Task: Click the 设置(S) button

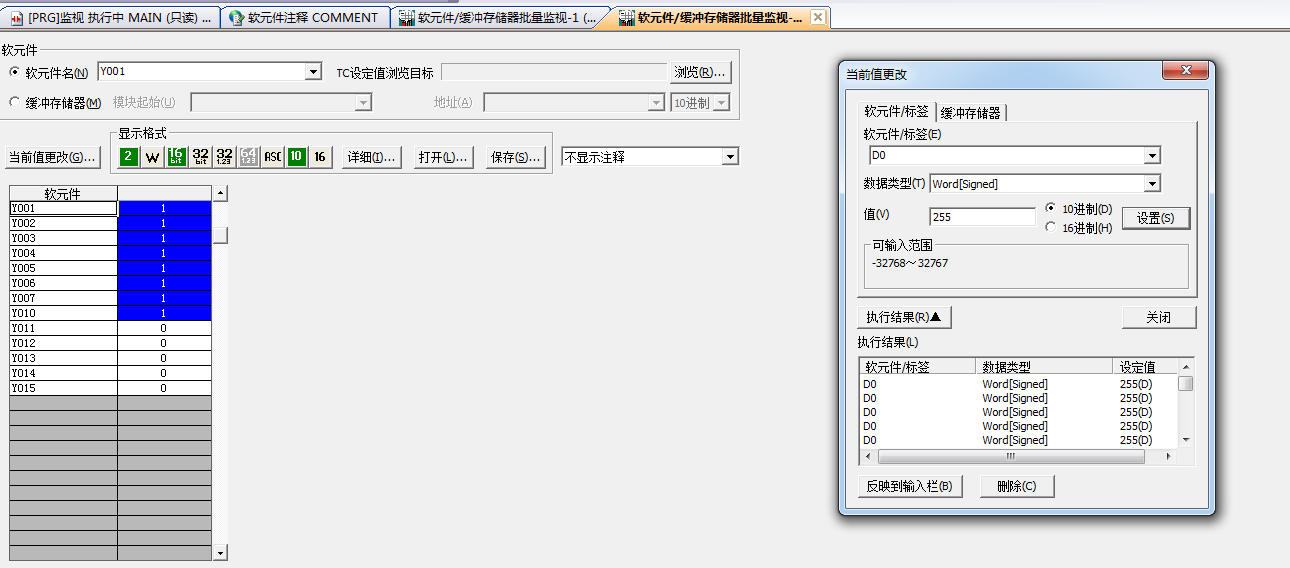Action: pyautogui.click(x=1155, y=218)
